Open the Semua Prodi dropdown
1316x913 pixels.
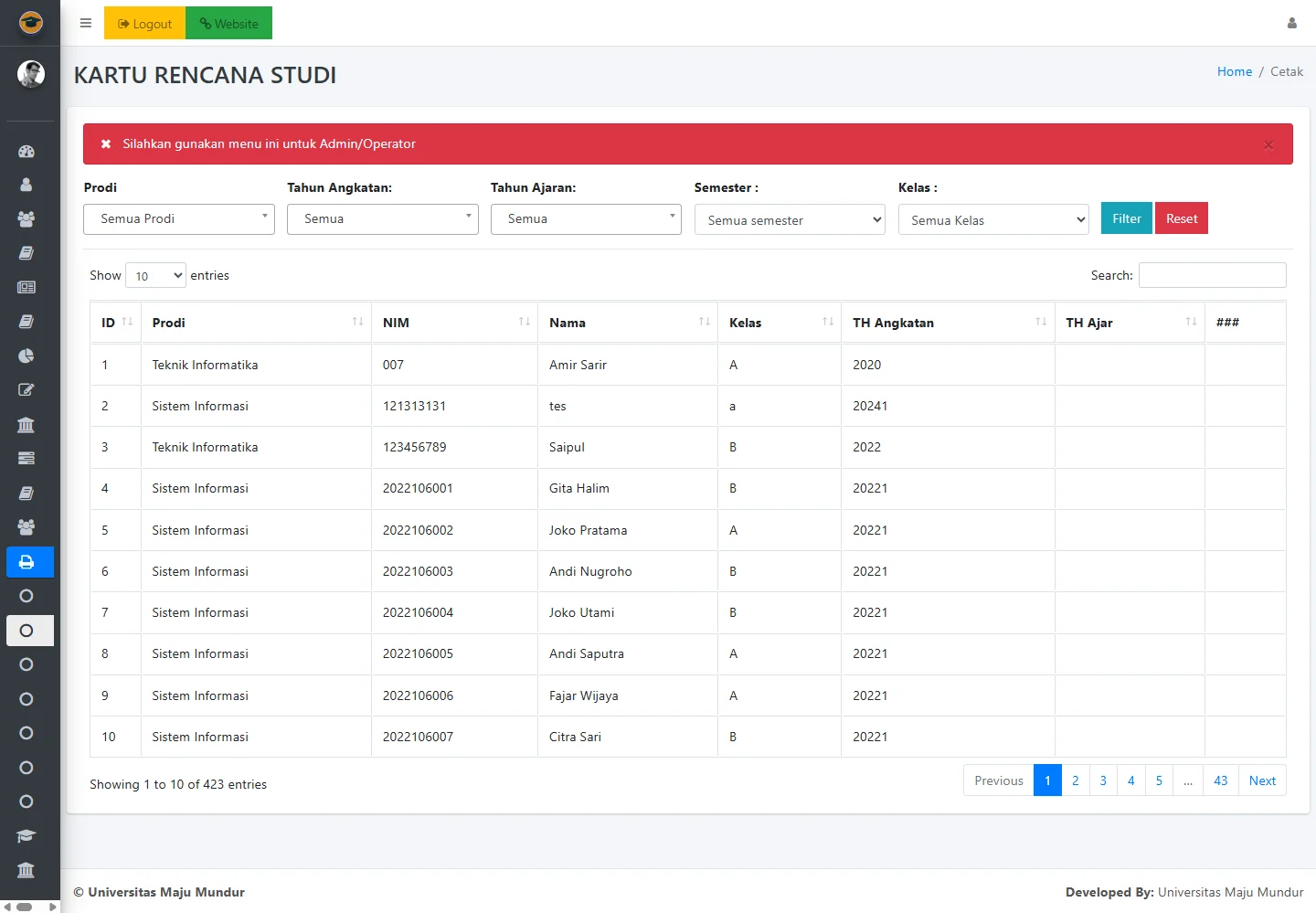pyautogui.click(x=179, y=219)
